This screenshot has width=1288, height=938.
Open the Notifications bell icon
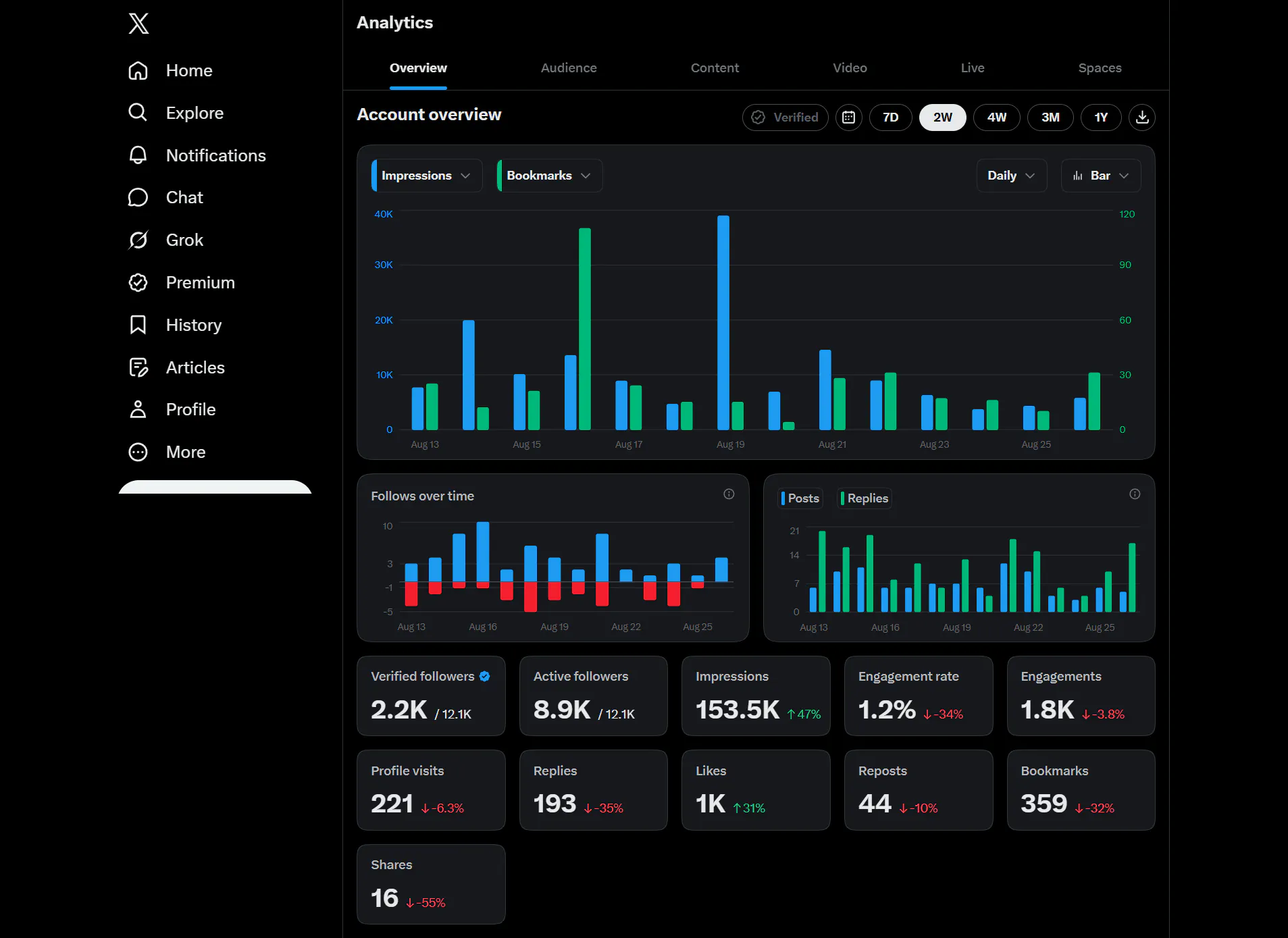point(138,155)
